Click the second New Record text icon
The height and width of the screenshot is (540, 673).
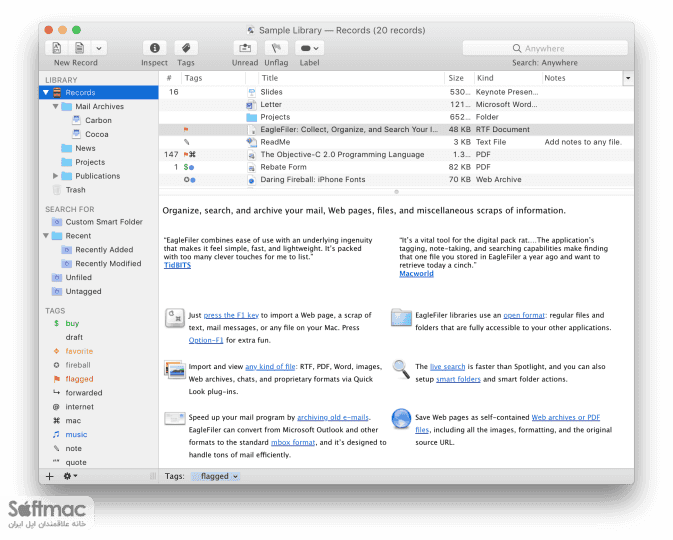click(79, 48)
